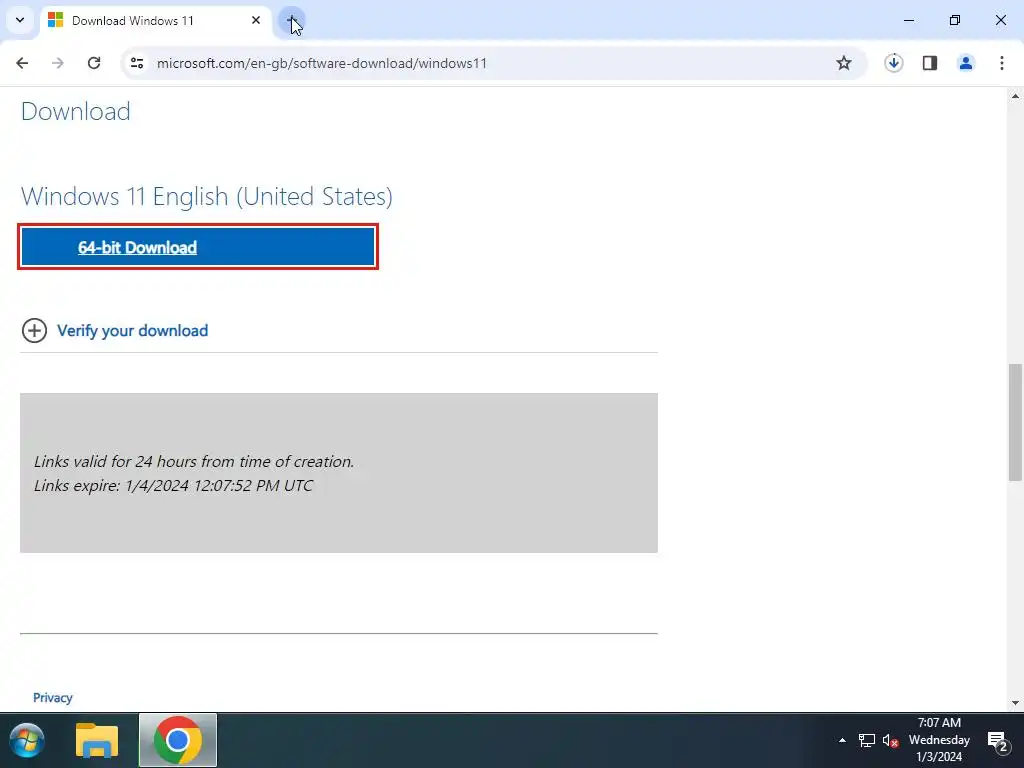Open File Explorer from the taskbar
This screenshot has height=768, width=1024.
[x=97, y=741]
